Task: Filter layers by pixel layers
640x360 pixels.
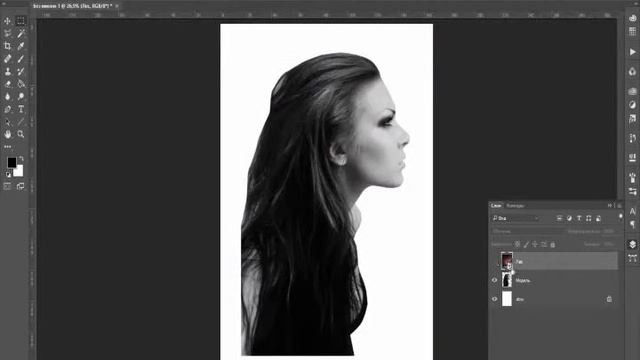Action: click(x=559, y=218)
